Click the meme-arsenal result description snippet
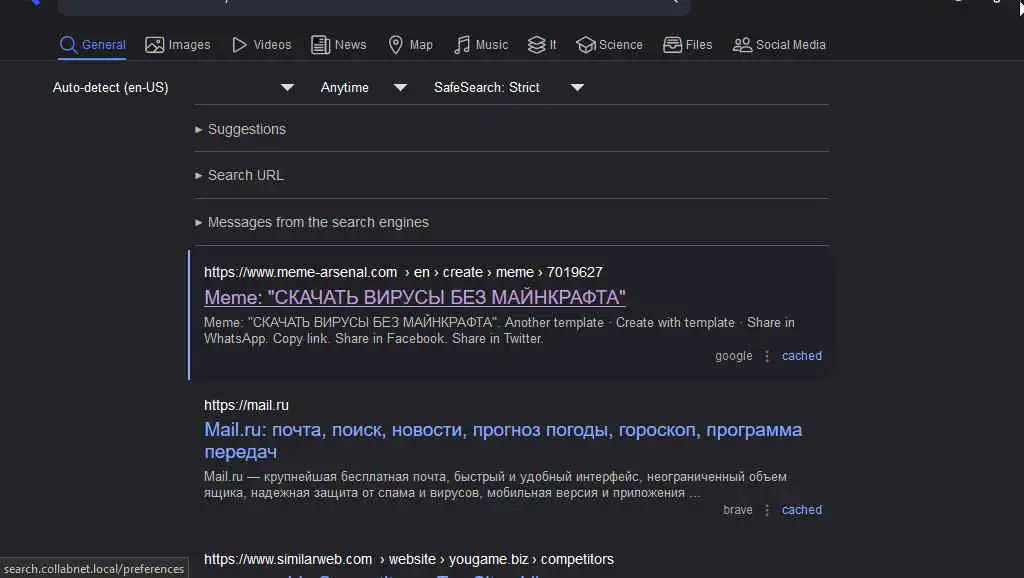 coord(499,330)
